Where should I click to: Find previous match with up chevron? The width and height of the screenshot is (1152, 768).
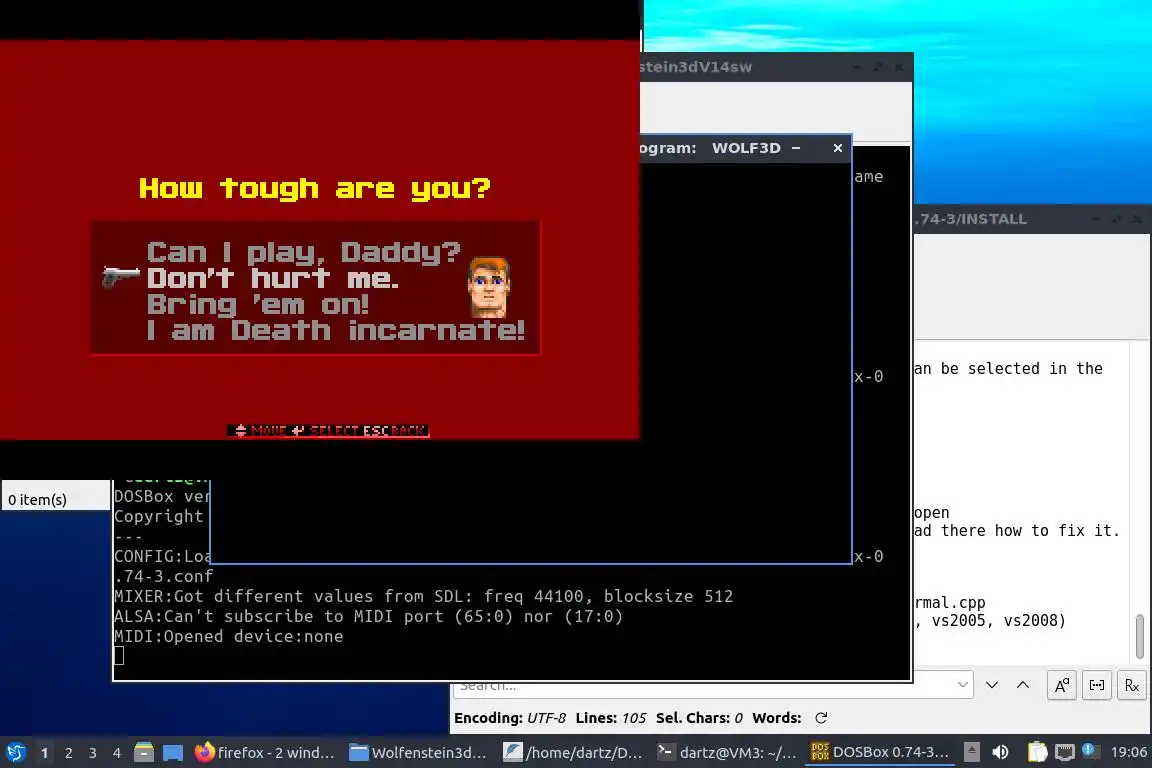click(1023, 685)
